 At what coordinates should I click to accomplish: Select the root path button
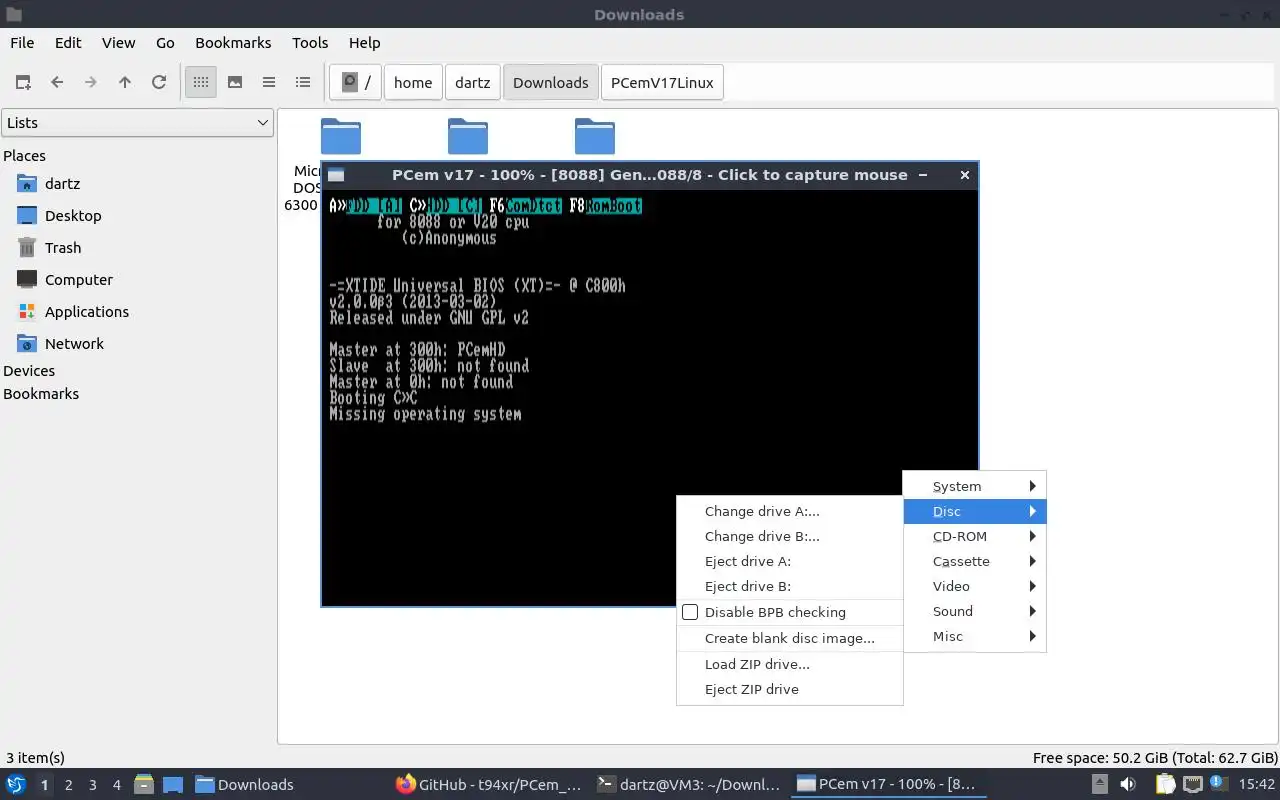tap(355, 82)
